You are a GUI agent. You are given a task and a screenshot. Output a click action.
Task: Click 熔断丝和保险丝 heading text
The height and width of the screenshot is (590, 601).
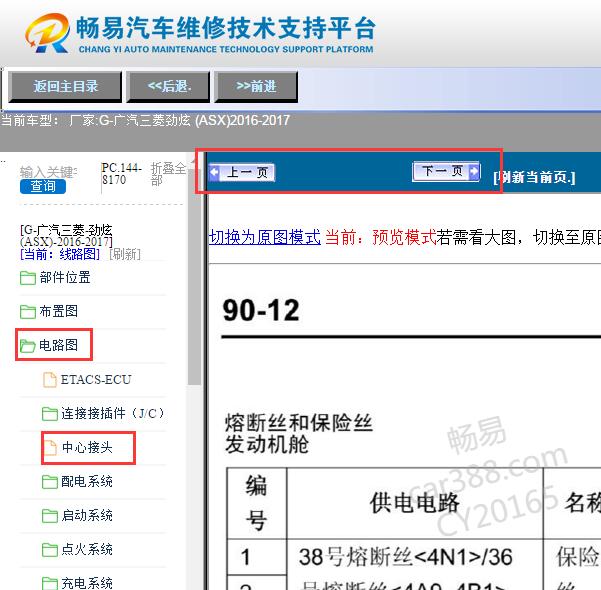pos(299,423)
